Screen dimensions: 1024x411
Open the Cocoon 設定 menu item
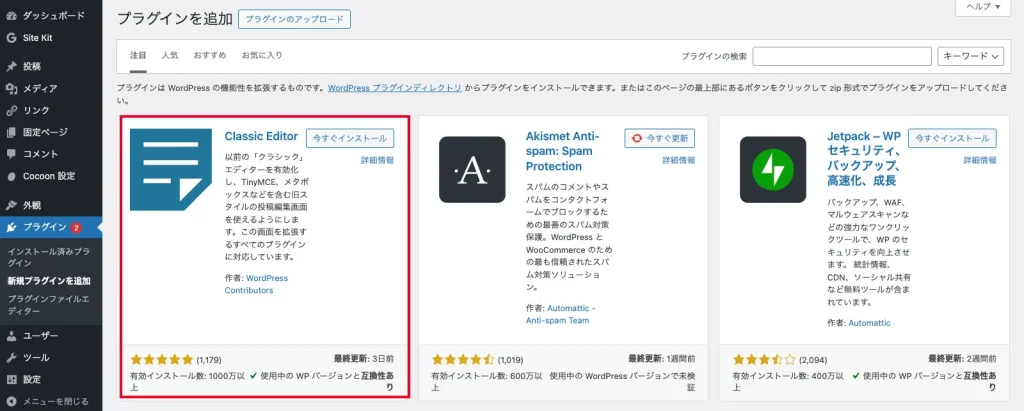tap(51, 176)
